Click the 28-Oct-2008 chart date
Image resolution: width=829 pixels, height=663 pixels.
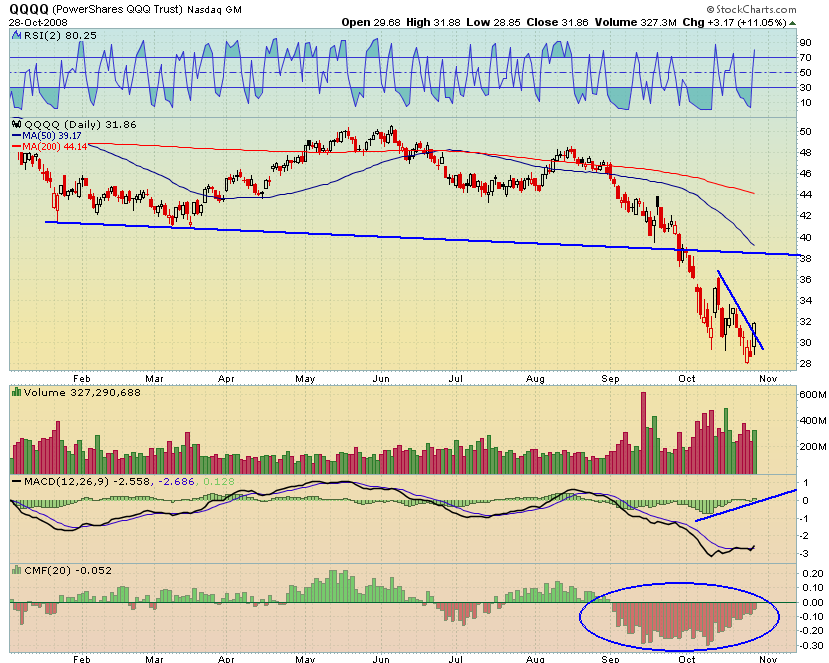[x=38, y=23]
